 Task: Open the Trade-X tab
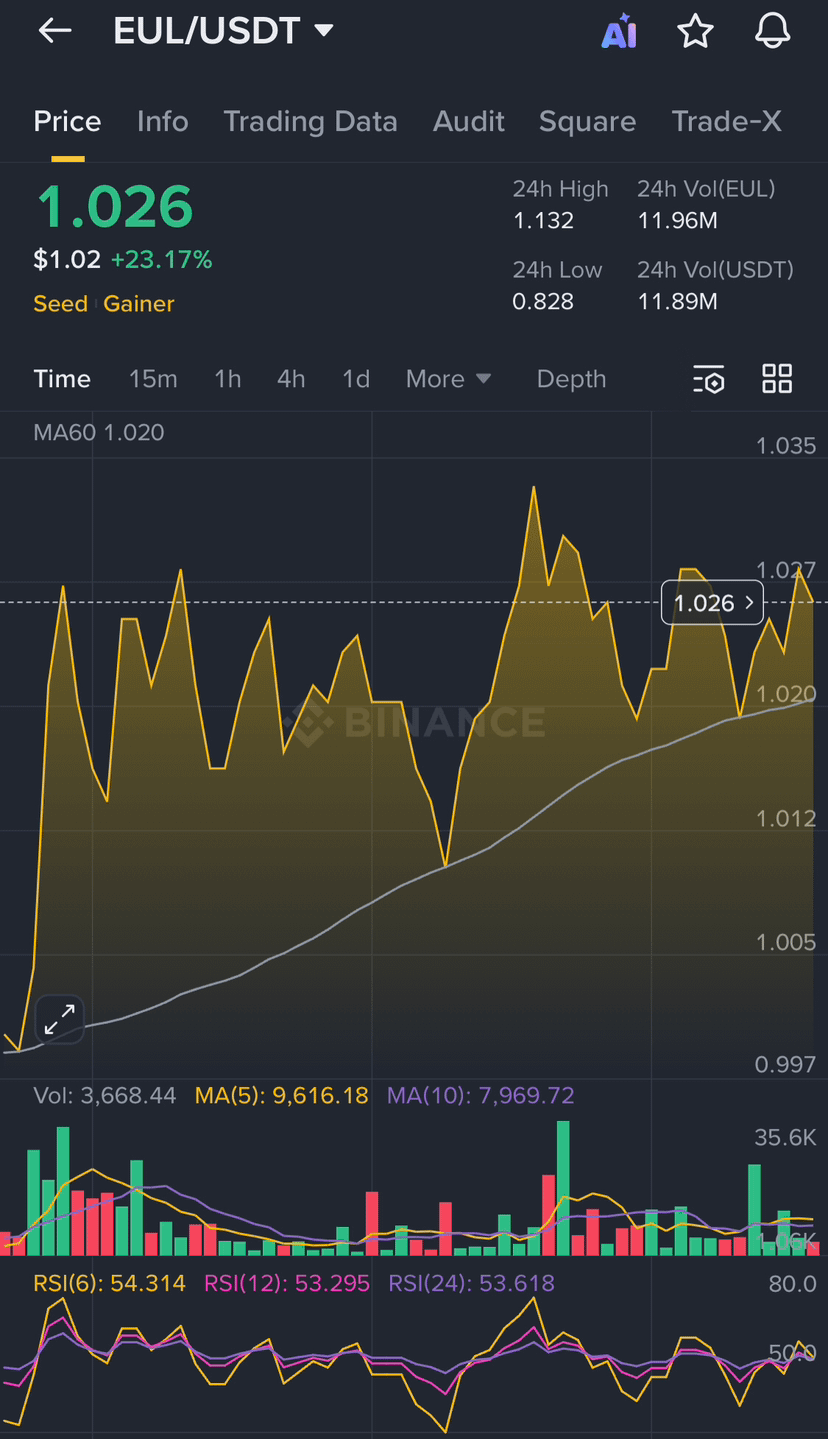click(x=726, y=122)
